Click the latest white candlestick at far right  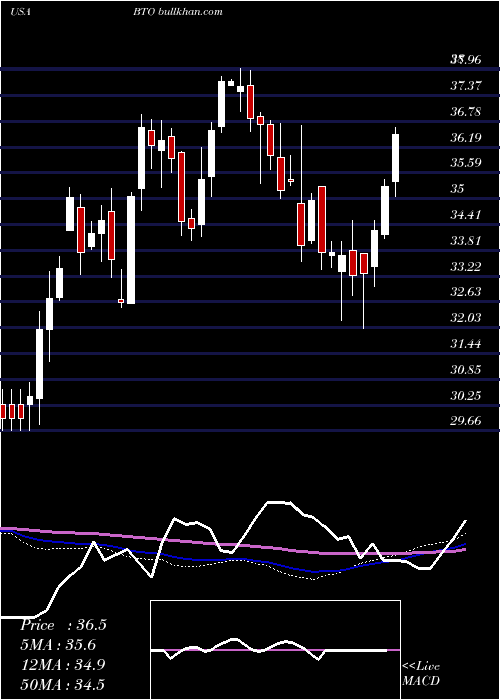[395, 158]
